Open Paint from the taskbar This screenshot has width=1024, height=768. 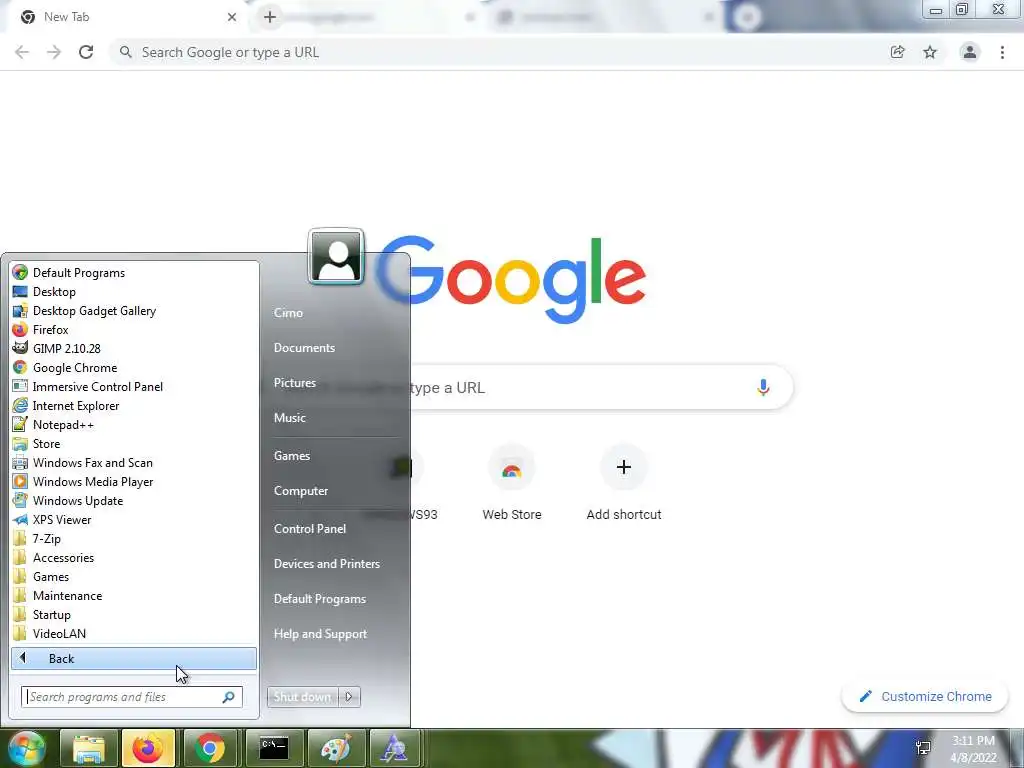[x=335, y=748]
